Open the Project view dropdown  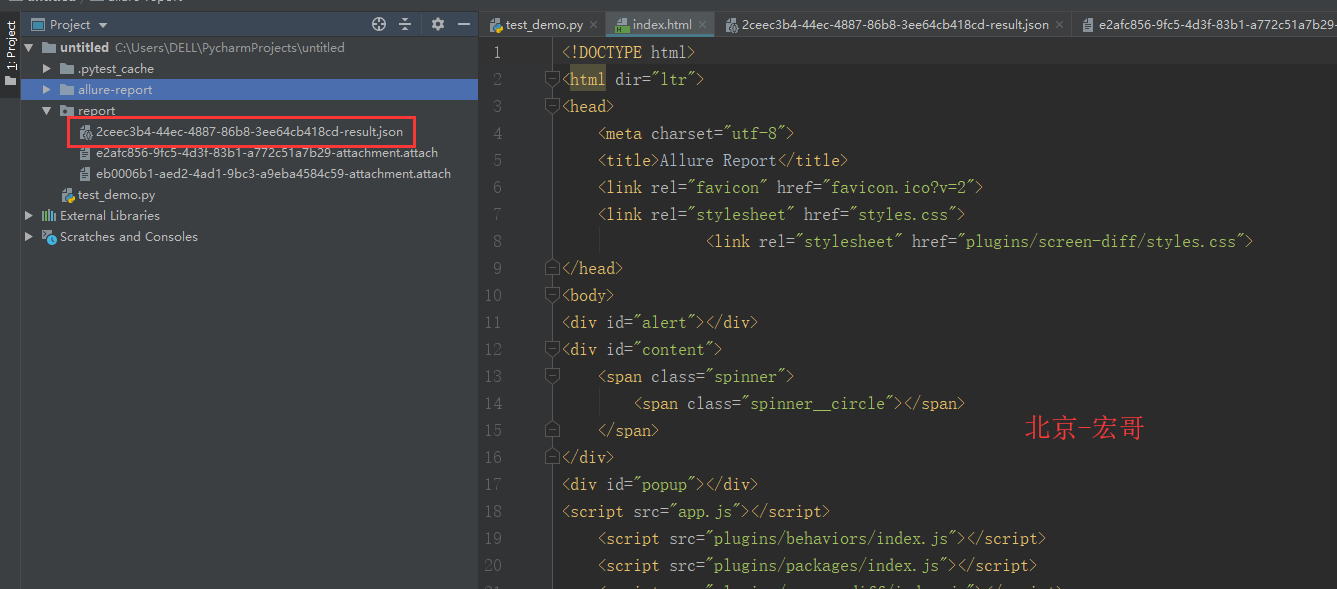[x=69, y=24]
